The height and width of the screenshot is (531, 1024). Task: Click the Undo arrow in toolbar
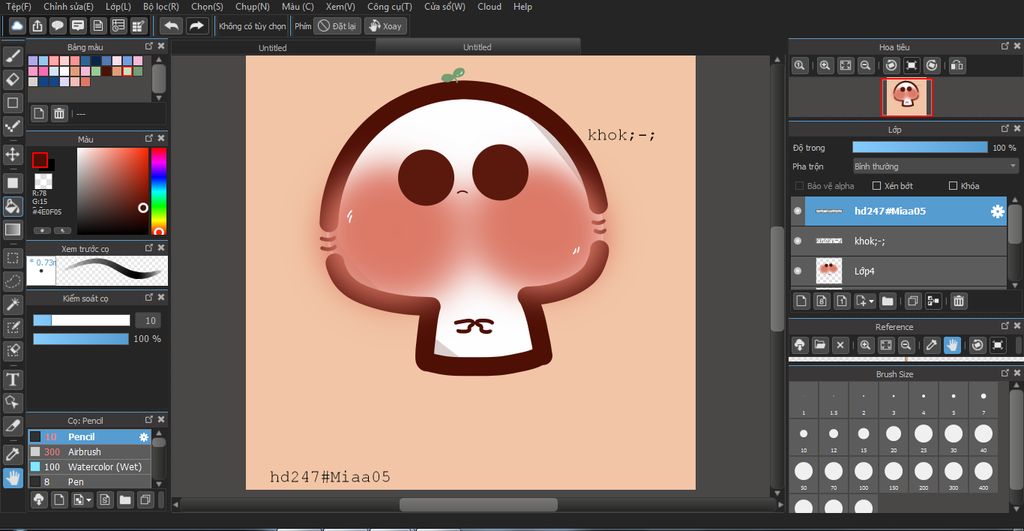172,26
